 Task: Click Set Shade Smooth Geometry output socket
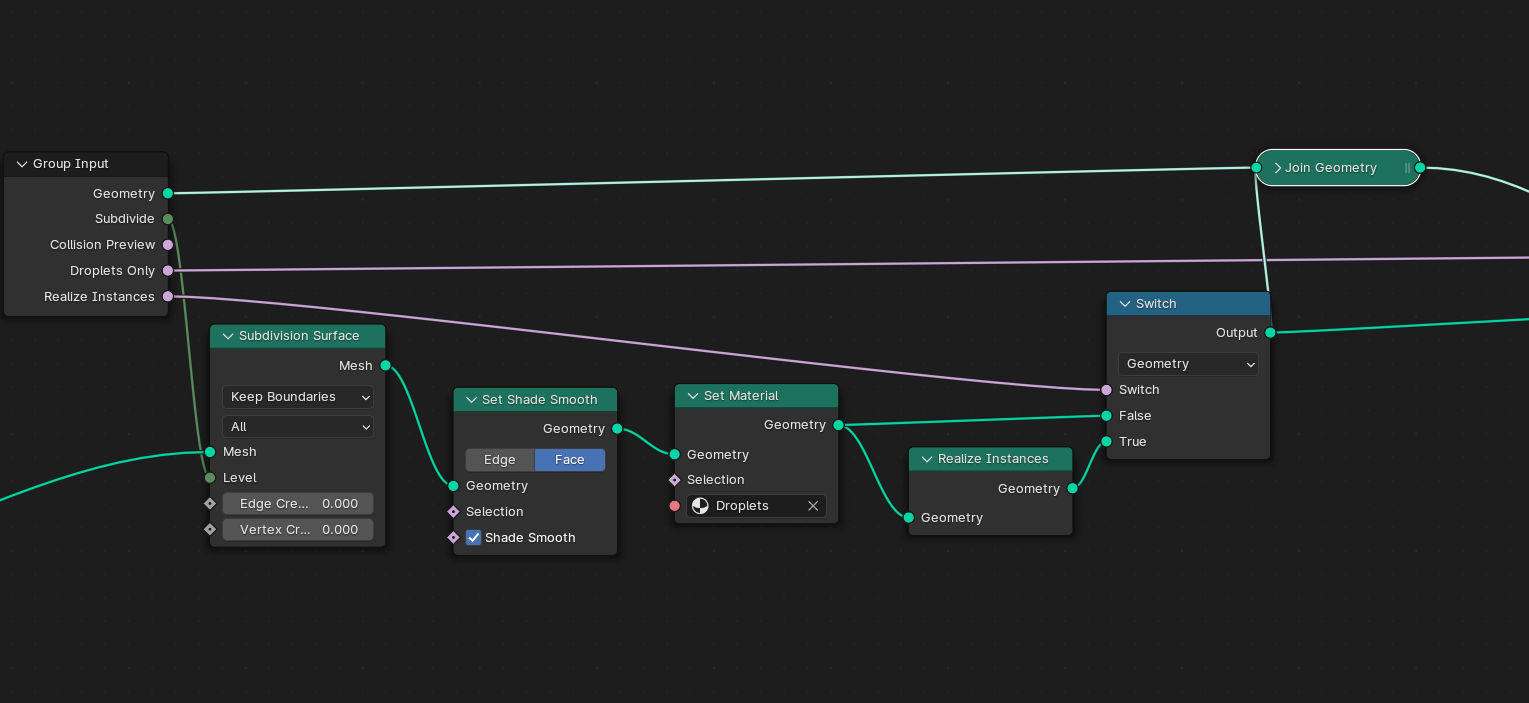[617, 429]
